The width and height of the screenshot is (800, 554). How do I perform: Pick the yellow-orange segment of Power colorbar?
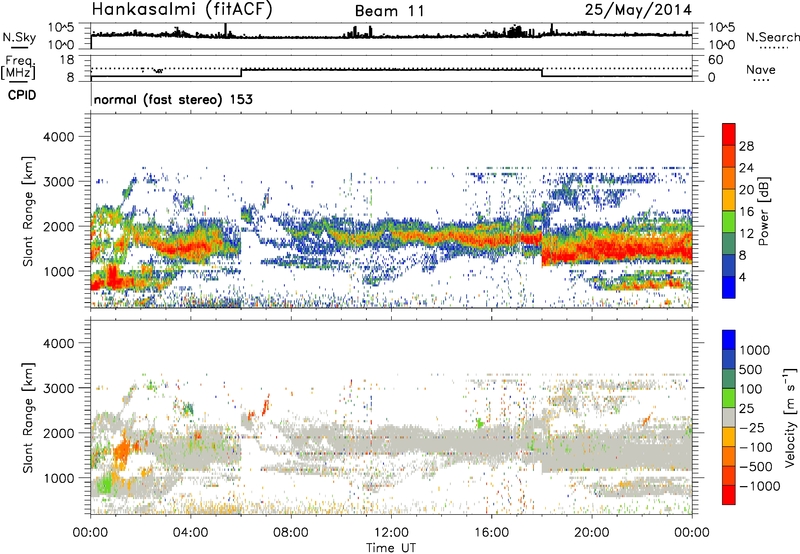tap(729, 200)
